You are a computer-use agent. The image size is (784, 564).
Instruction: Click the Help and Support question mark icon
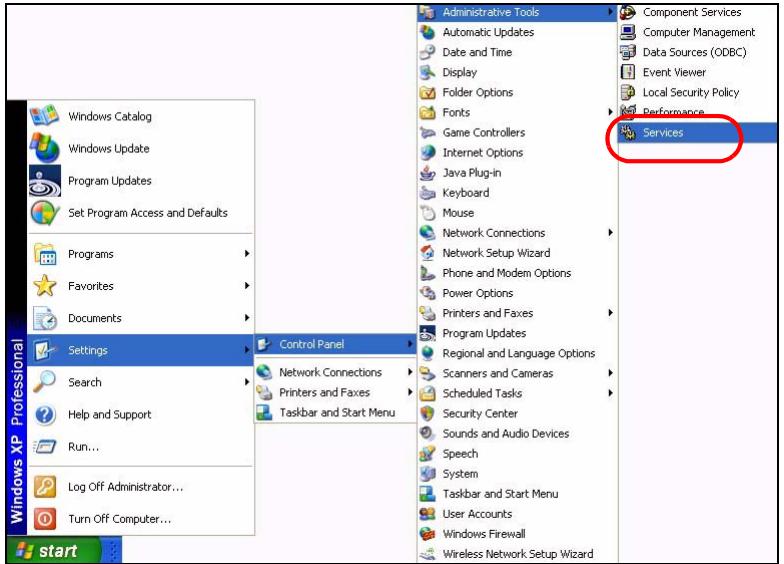tap(44, 414)
